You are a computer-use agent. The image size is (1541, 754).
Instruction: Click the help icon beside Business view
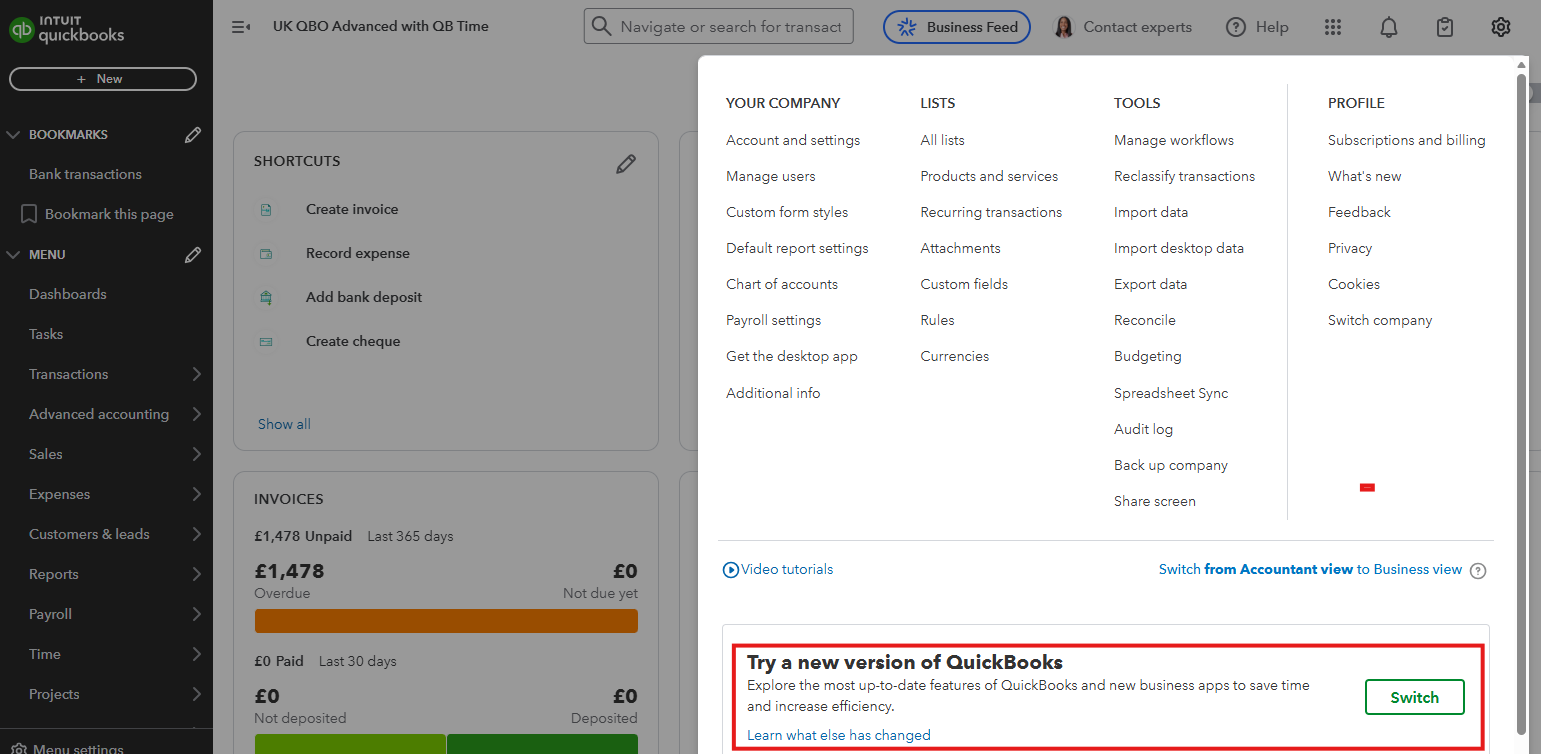click(1478, 570)
